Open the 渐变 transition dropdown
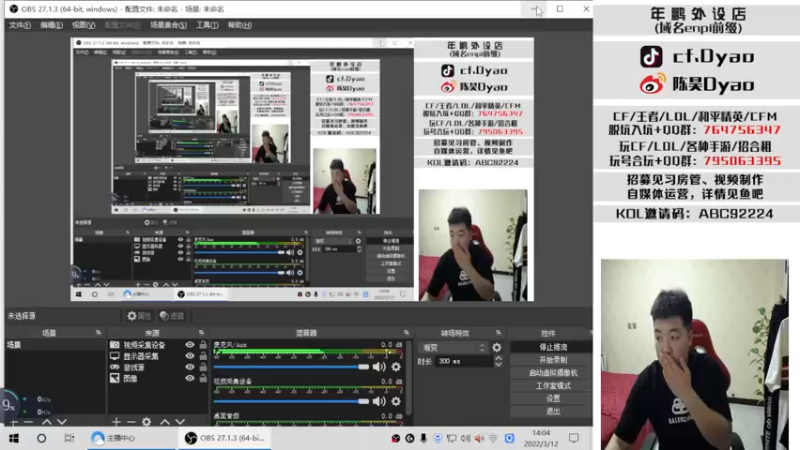The height and width of the screenshot is (450, 800). [x=453, y=347]
